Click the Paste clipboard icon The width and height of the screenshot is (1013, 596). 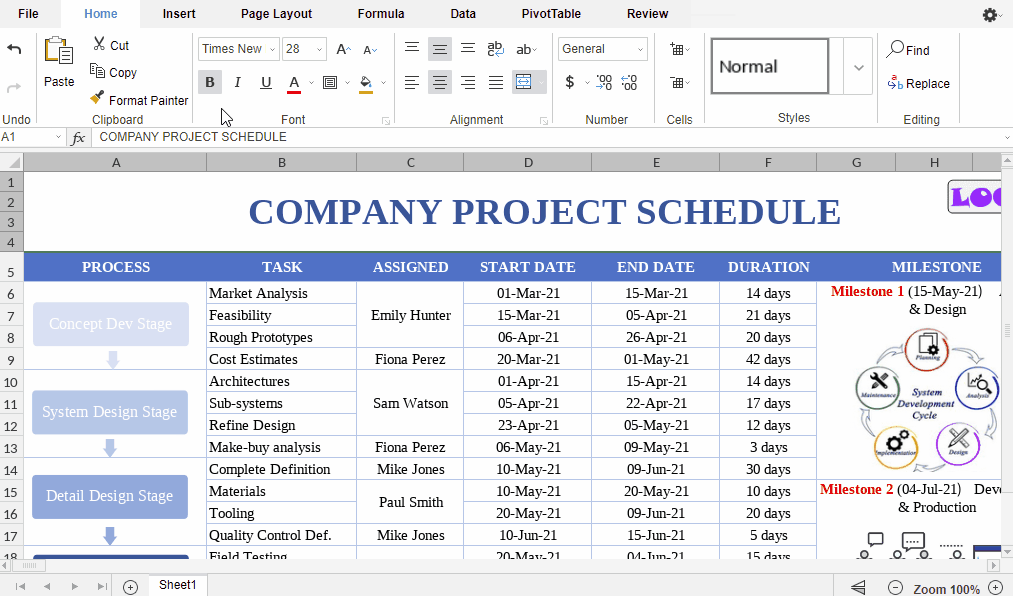[x=59, y=62]
